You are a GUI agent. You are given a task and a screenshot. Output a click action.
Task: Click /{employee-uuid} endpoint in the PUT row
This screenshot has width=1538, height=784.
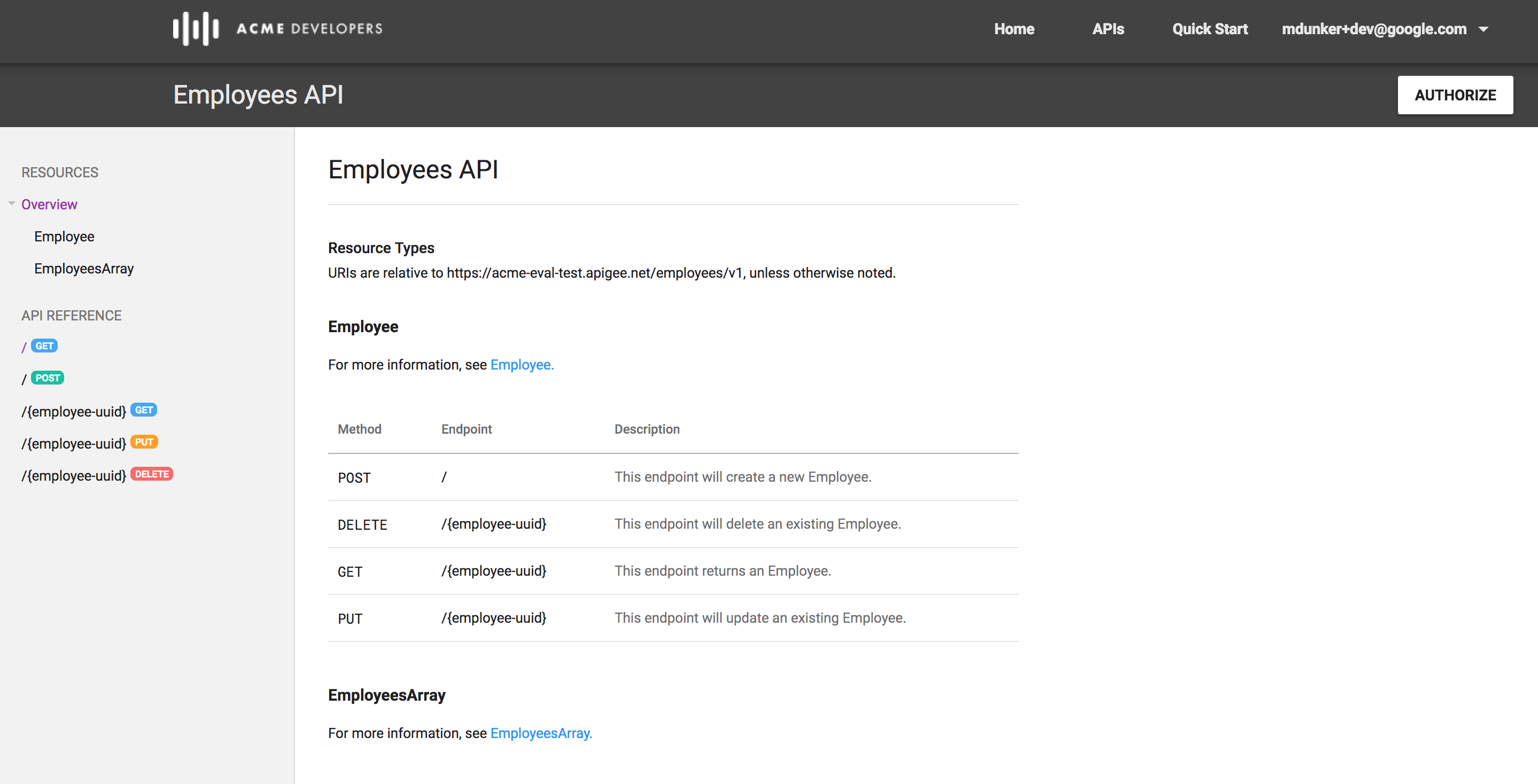coord(494,618)
